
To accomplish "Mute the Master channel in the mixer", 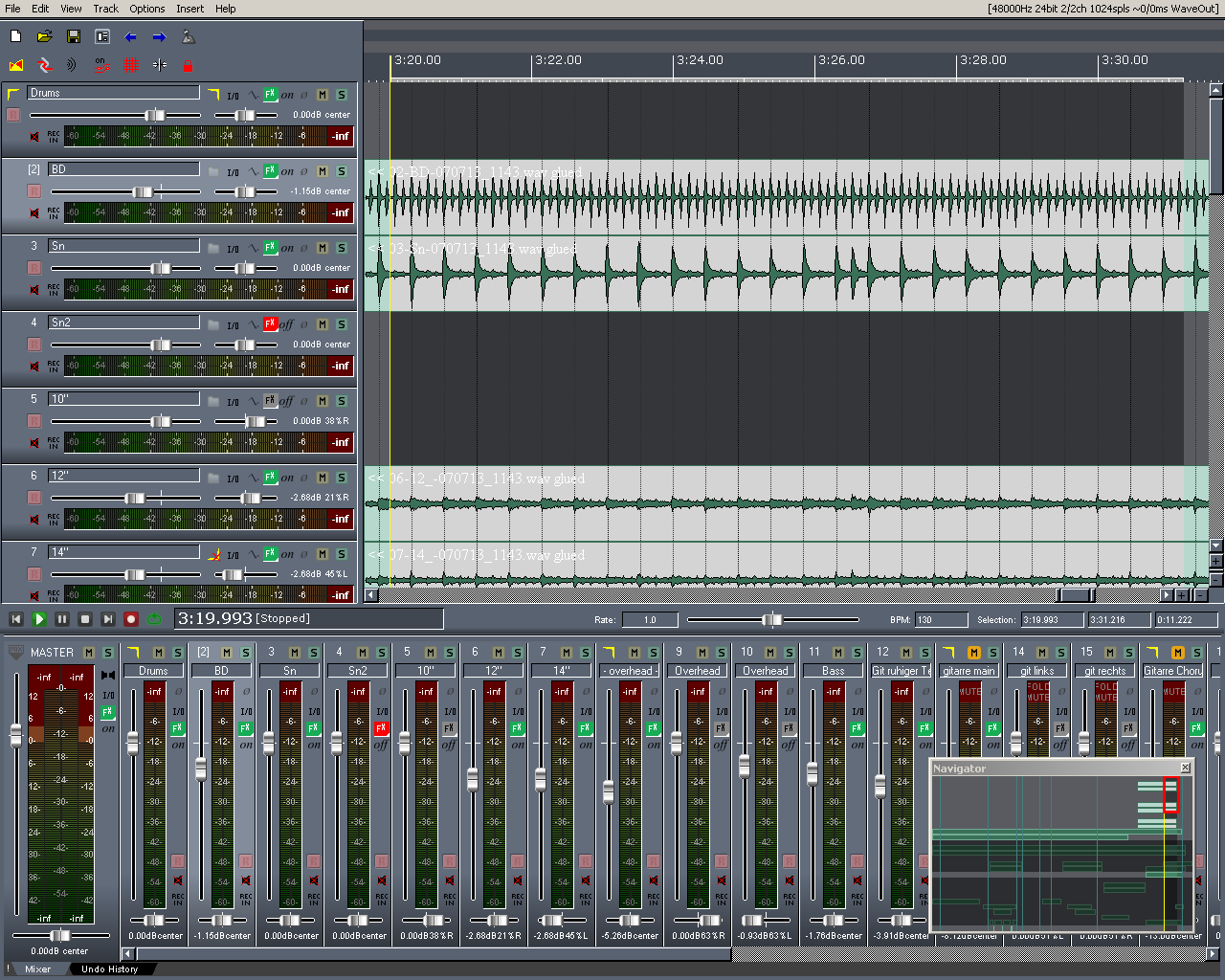I will pyautogui.click(x=89, y=653).
